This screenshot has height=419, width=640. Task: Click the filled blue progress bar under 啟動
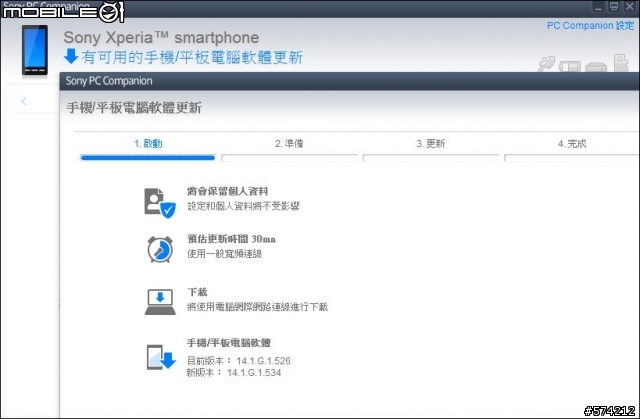(148, 158)
